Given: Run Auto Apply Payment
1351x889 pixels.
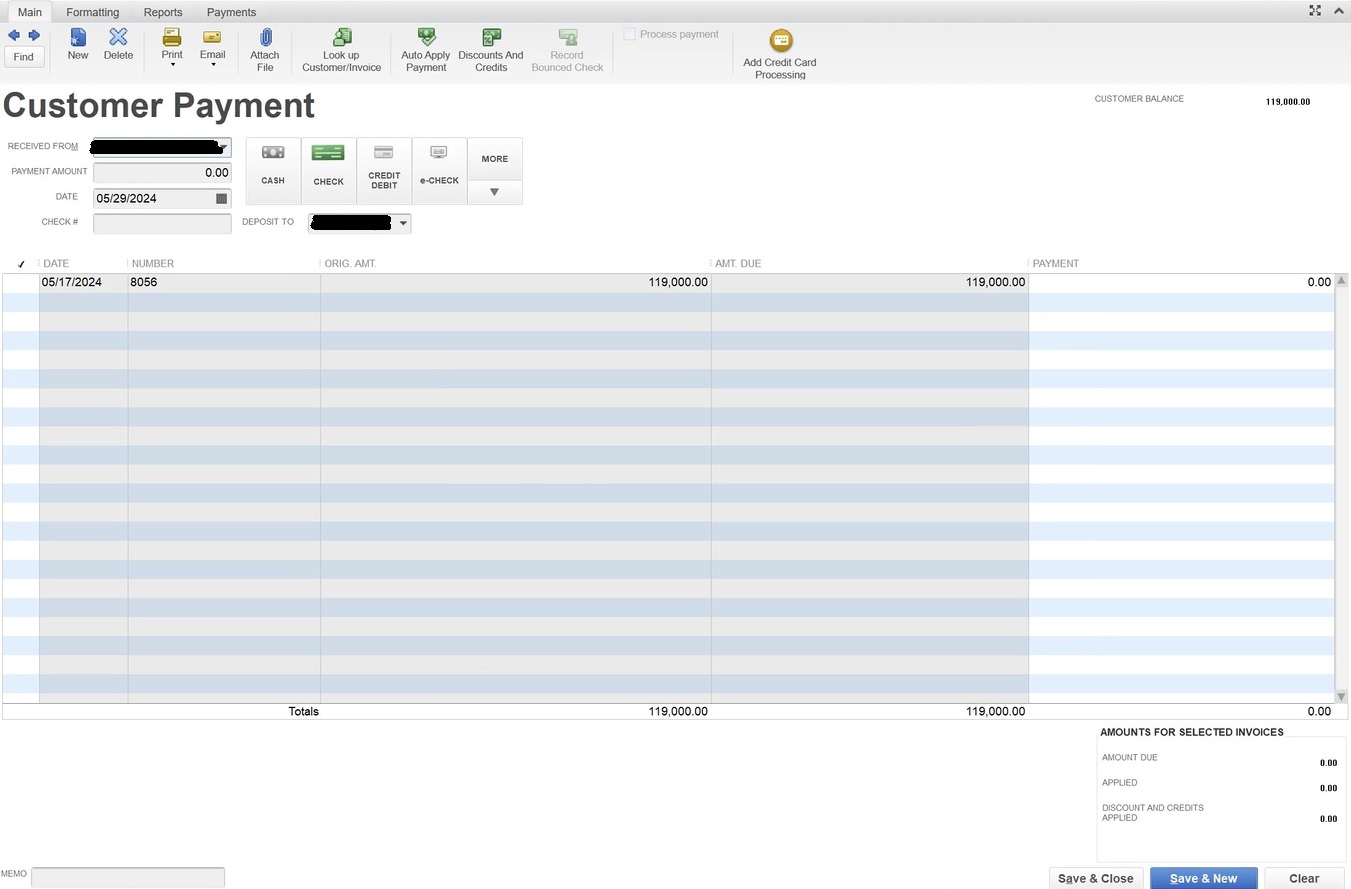Looking at the screenshot, I should coord(426,50).
